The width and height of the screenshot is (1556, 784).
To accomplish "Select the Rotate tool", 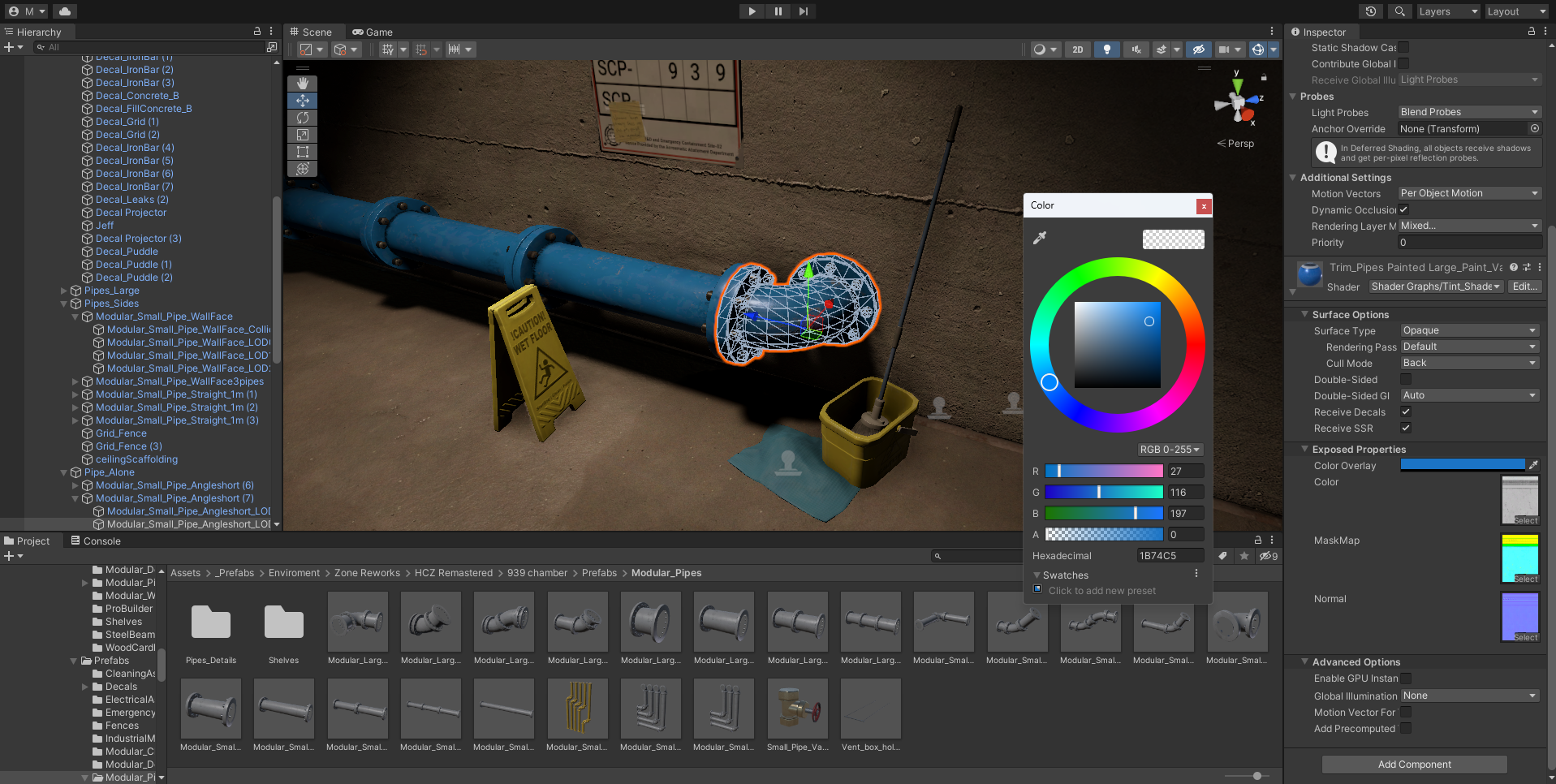I will 302,118.
